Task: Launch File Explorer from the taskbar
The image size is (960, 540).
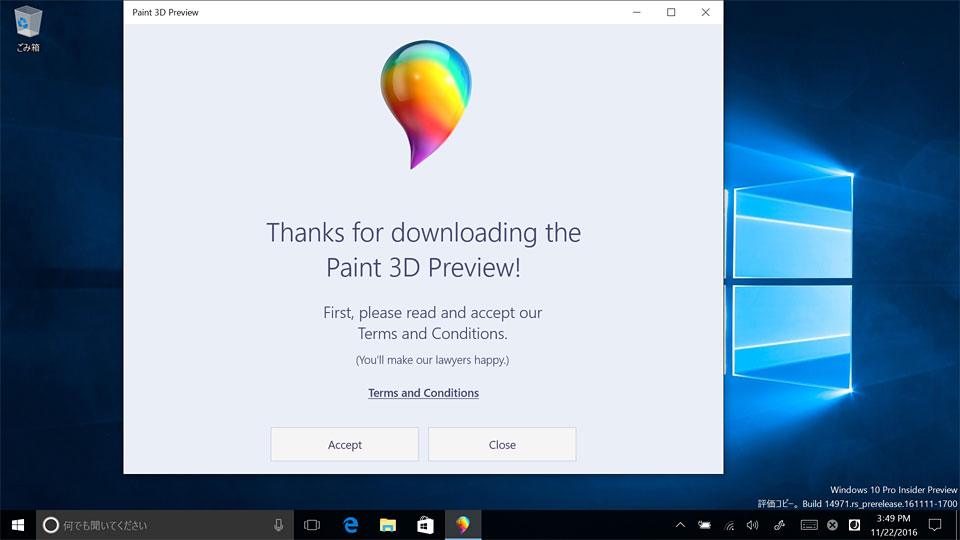Action: click(x=388, y=525)
